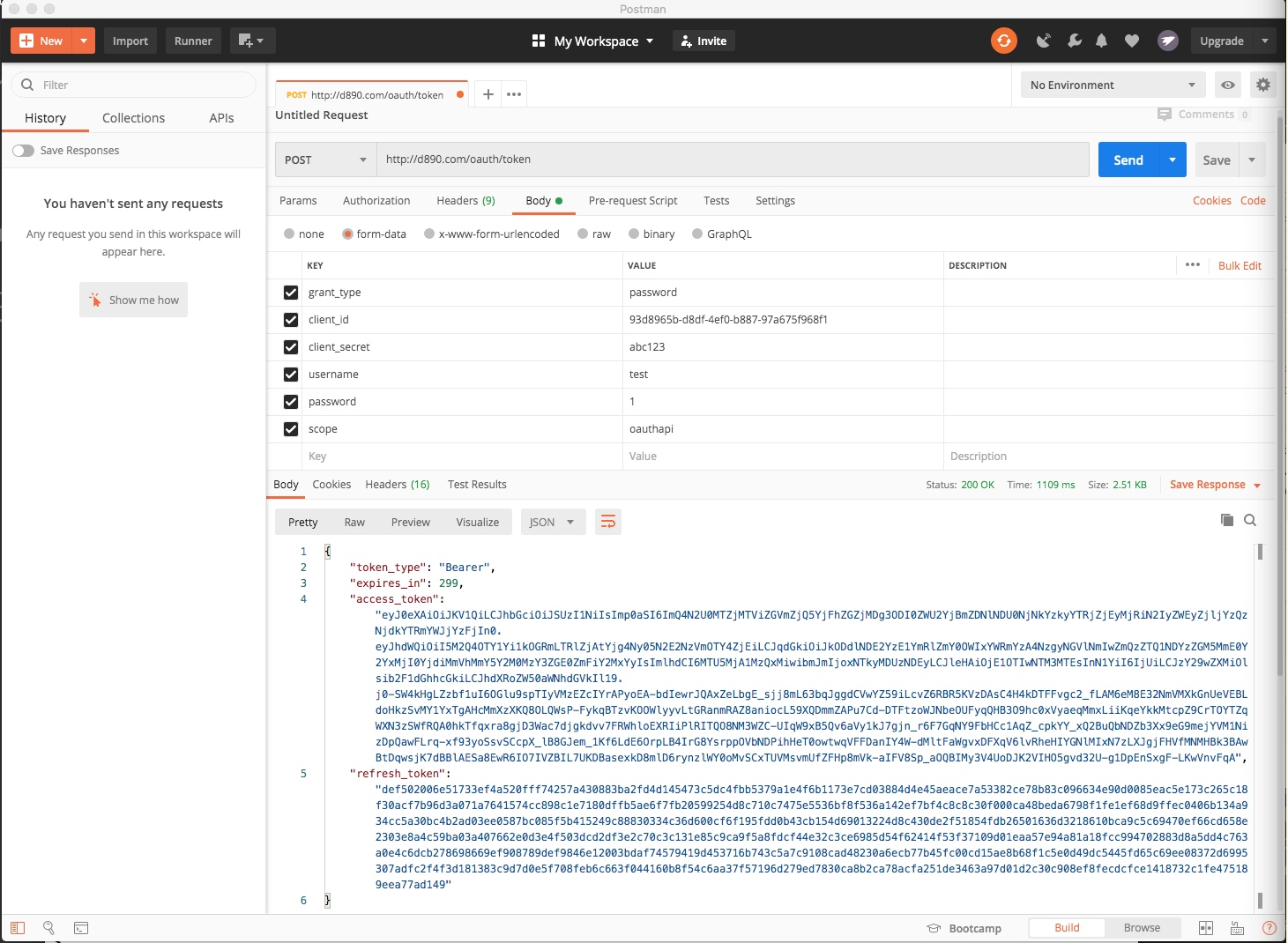
Task: Click the Invite button
Action: point(704,41)
